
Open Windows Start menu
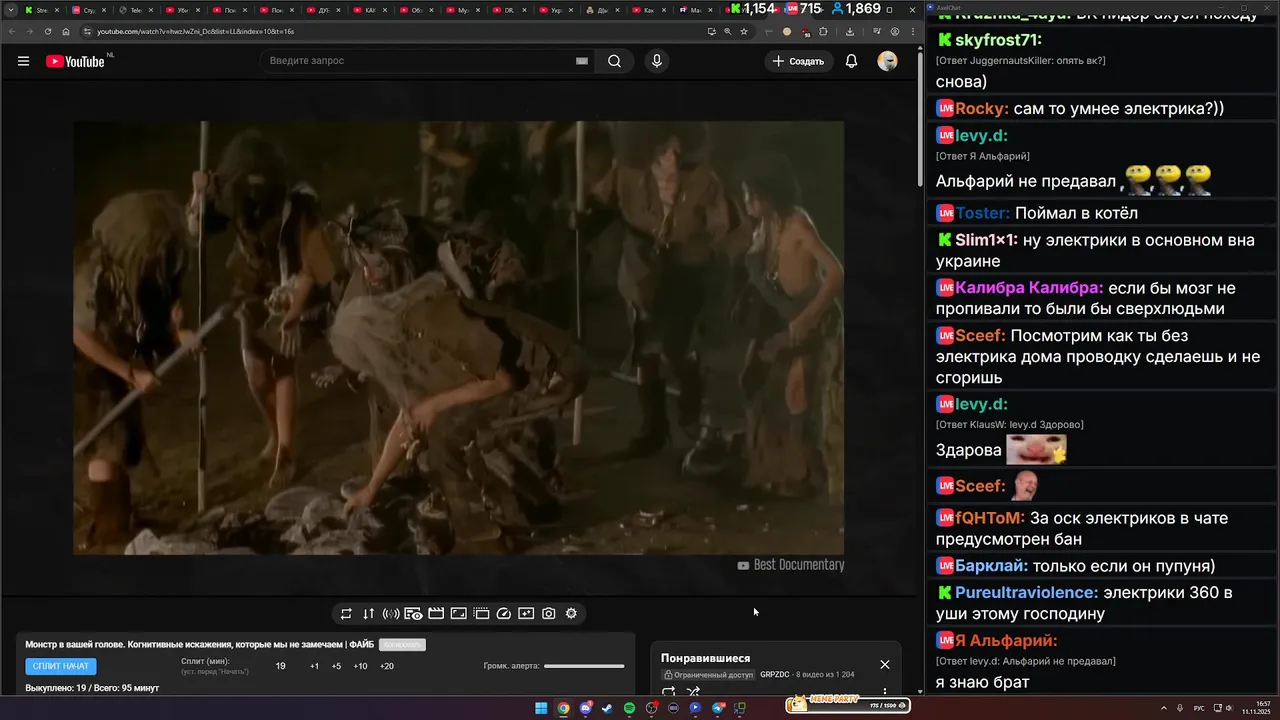(541, 708)
